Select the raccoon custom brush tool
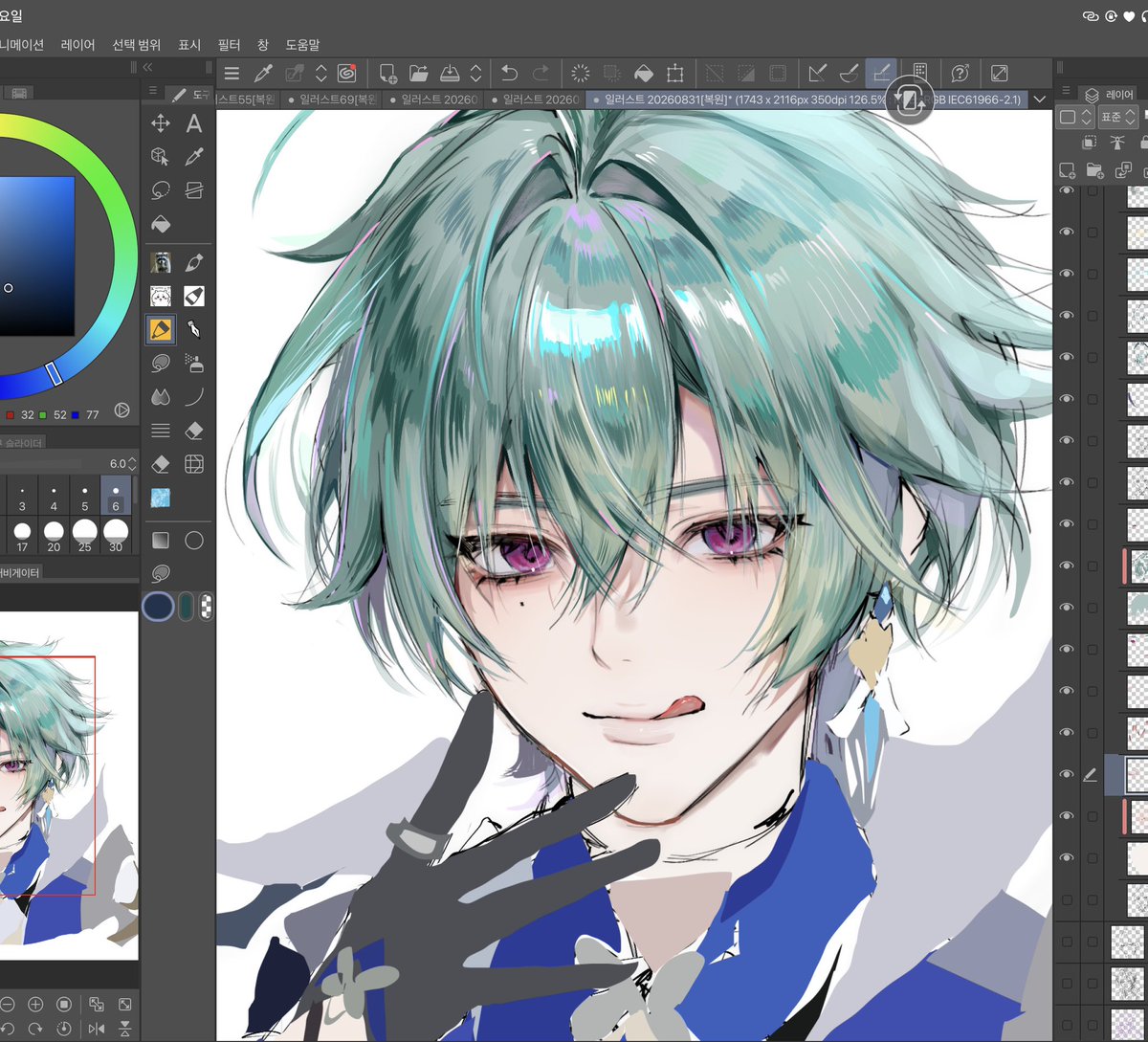The width and height of the screenshot is (1148, 1042). point(161,262)
